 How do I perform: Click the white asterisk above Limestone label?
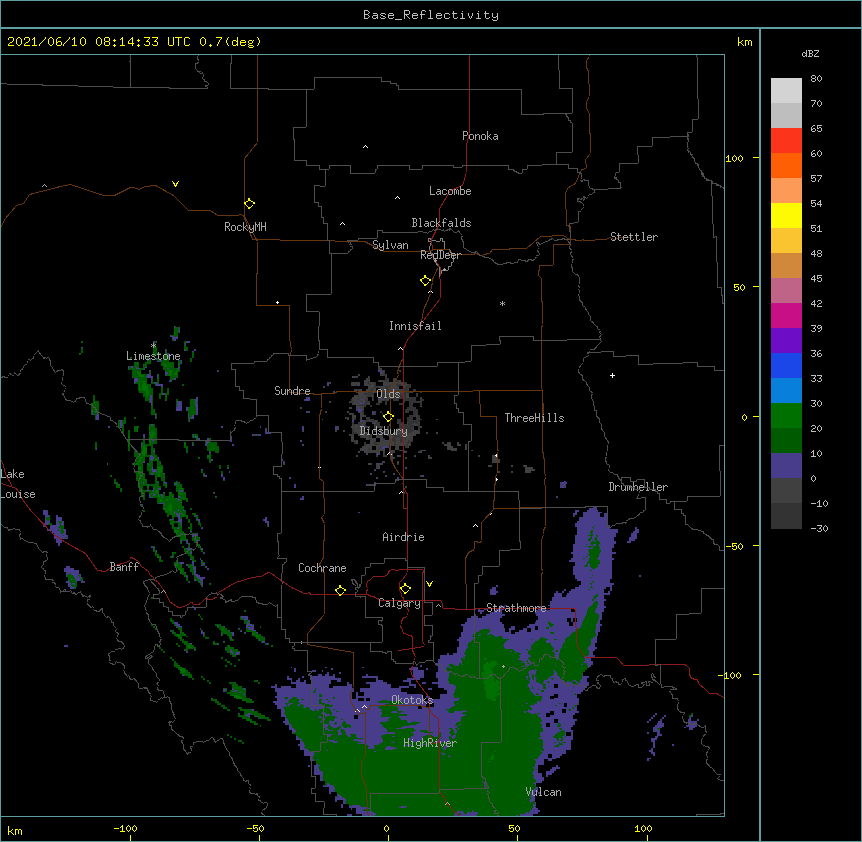(x=153, y=345)
